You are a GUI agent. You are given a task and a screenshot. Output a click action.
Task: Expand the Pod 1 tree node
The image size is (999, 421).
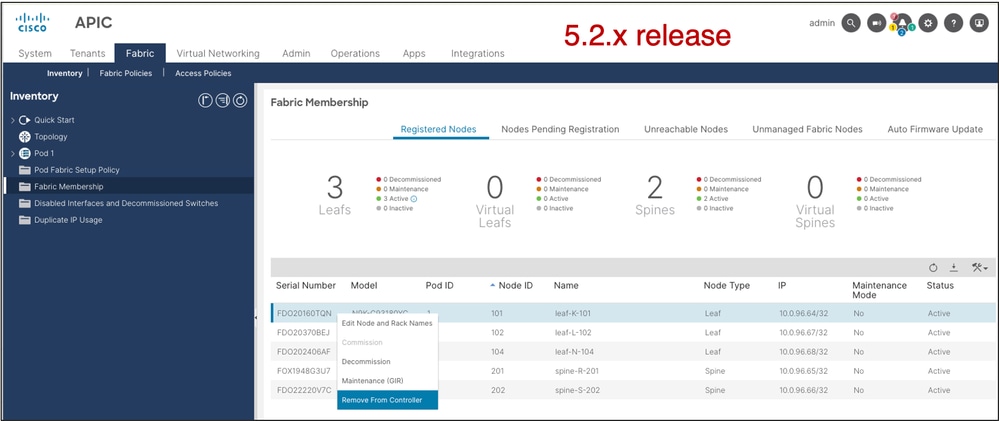(13, 153)
